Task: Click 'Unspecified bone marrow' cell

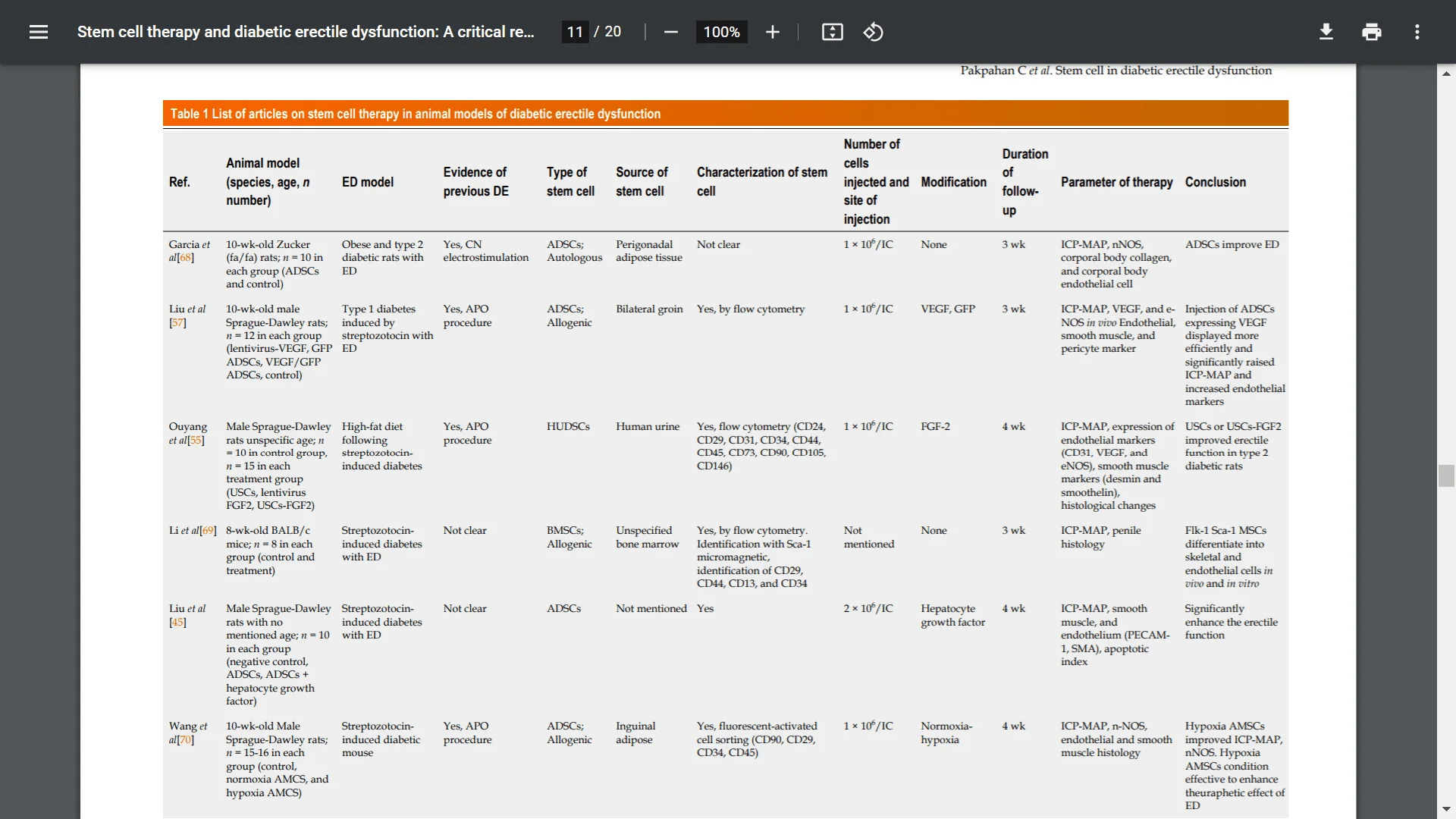Action: [x=647, y=538]
